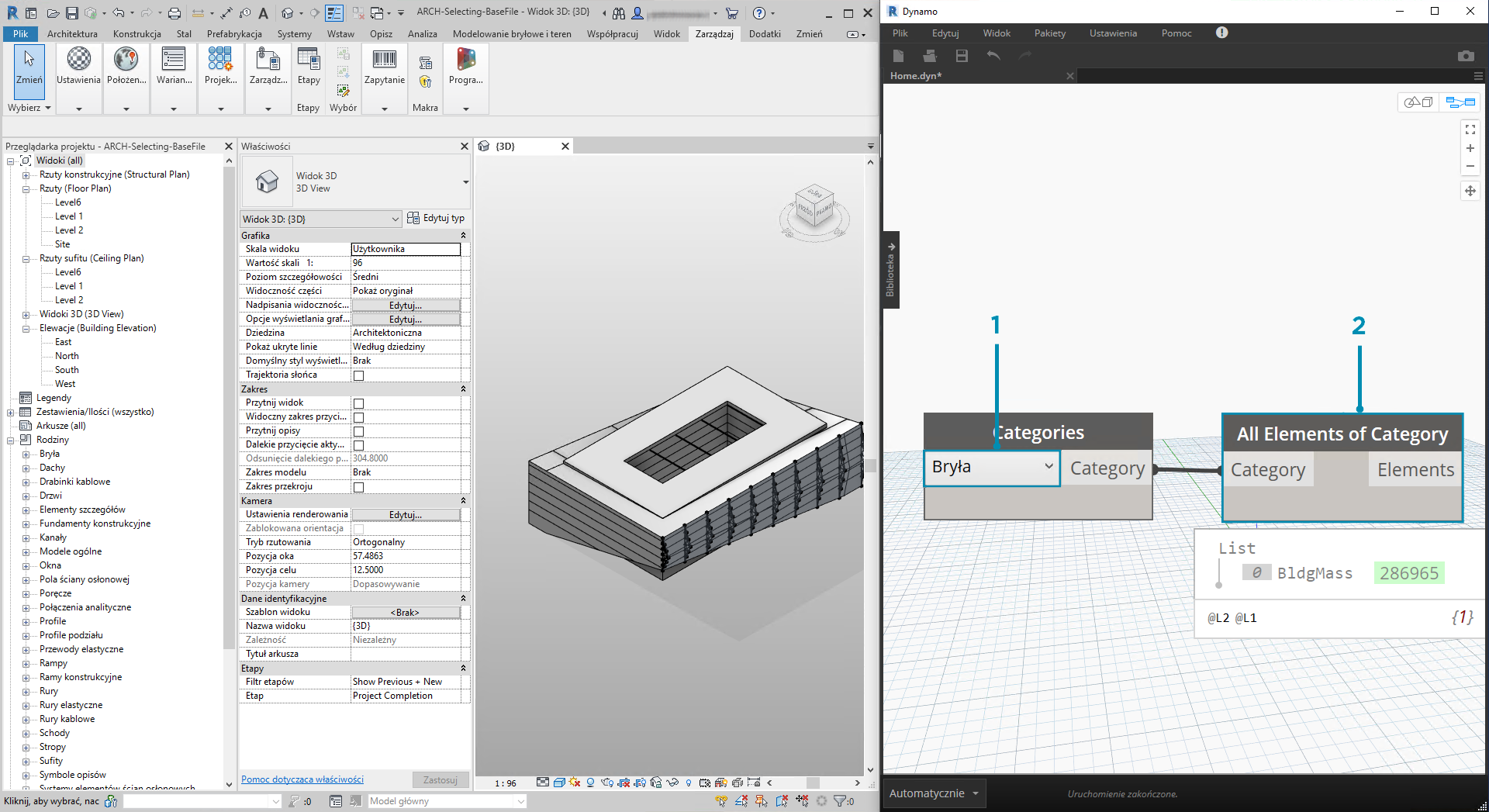Expand Widoki 3D (3D View) tree node
The height and width of the screenshot is (812, 1489).
(x=26, y=314)
